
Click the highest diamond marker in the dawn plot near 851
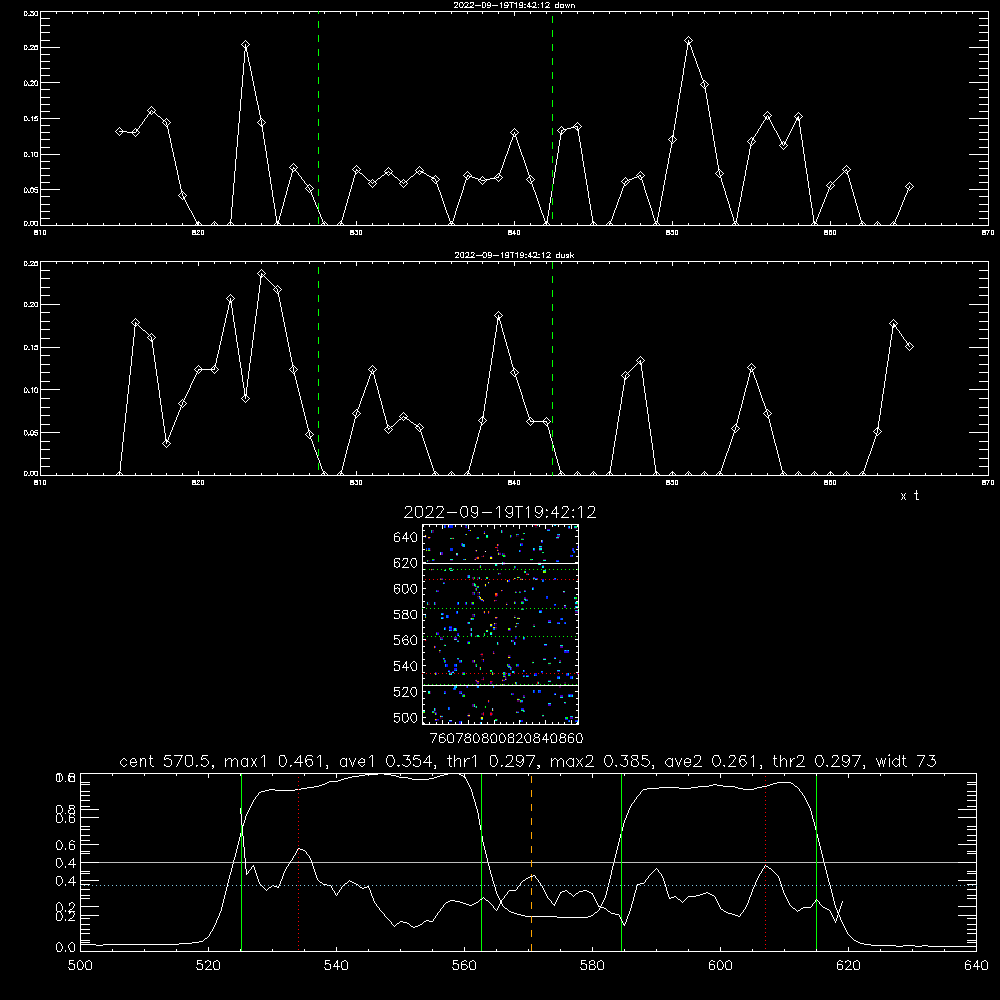[x=688, y=41]
